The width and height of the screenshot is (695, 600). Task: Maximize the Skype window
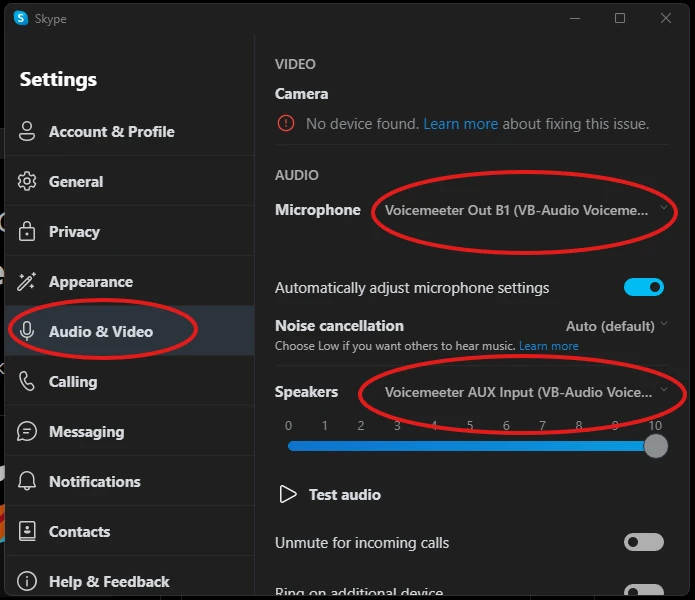click(620, 18)
